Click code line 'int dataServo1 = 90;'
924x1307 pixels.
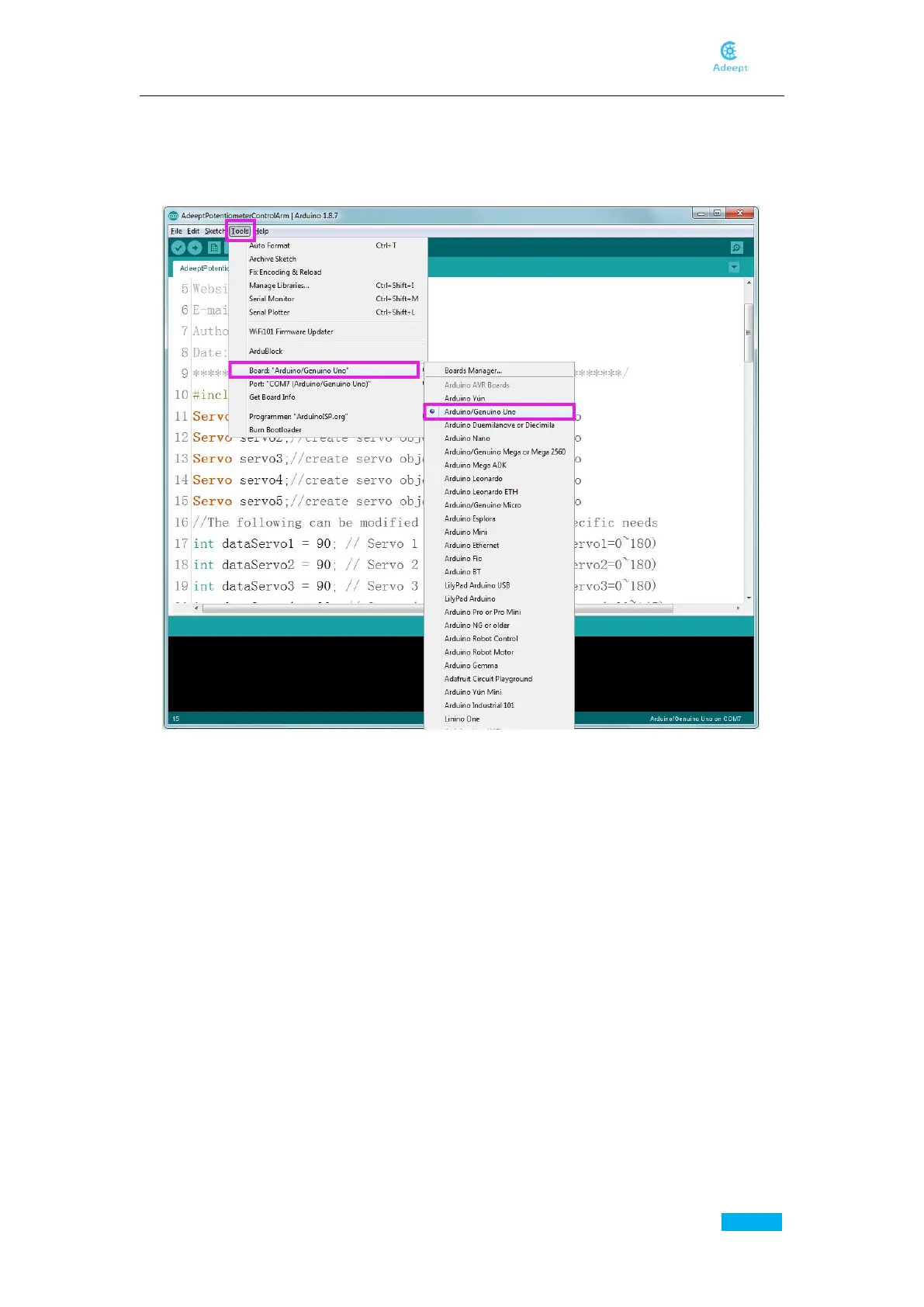coord(265,544)
